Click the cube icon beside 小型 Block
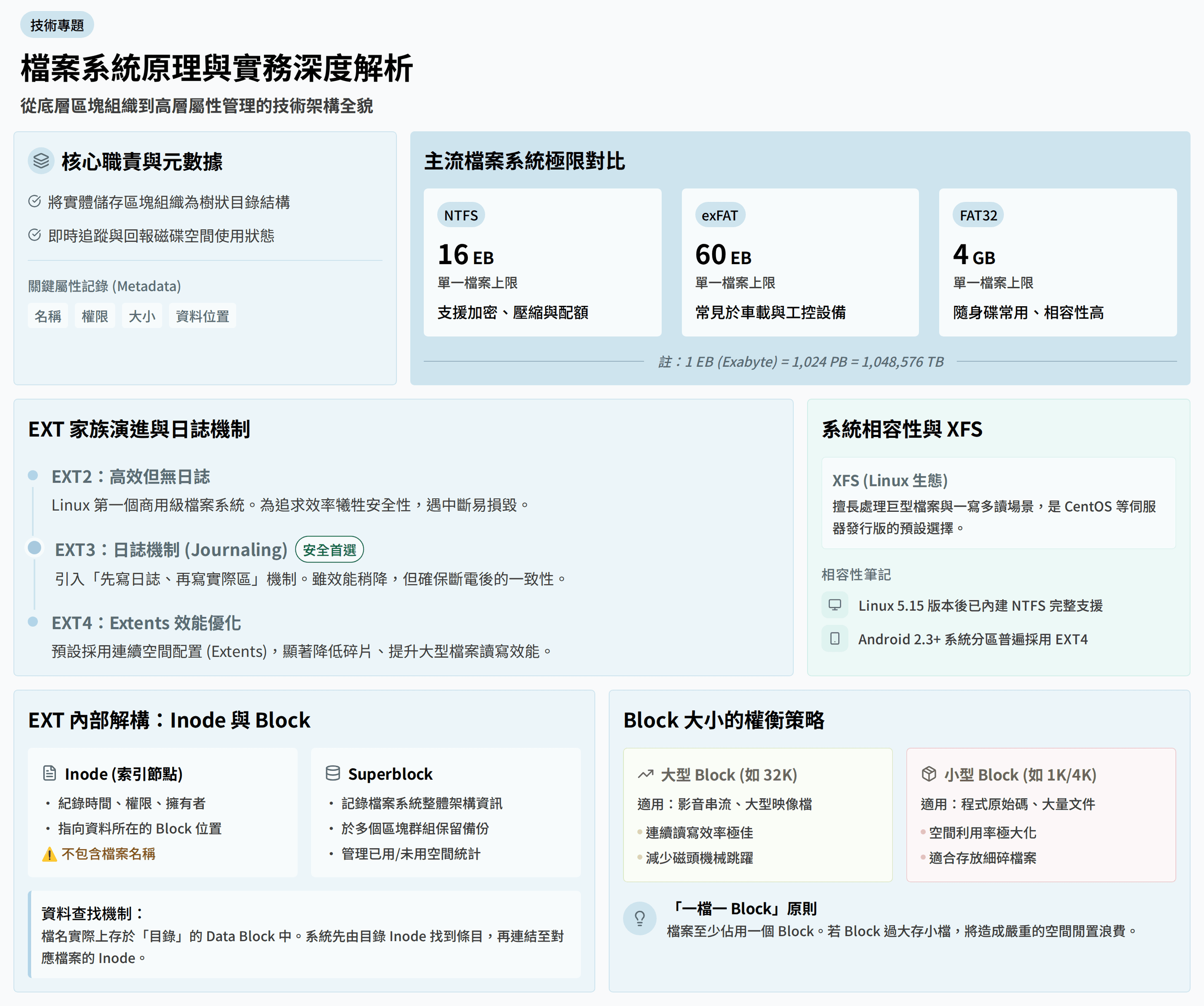This screenshot has height=1006, width=1204. [929, 774]
